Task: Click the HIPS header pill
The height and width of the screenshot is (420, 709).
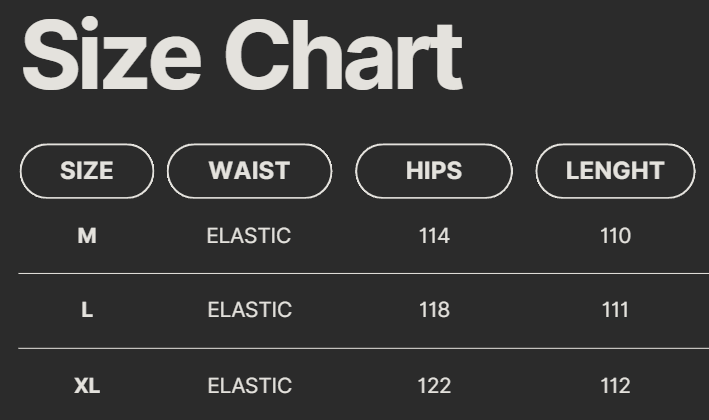Action: click(x=434, y=171)
